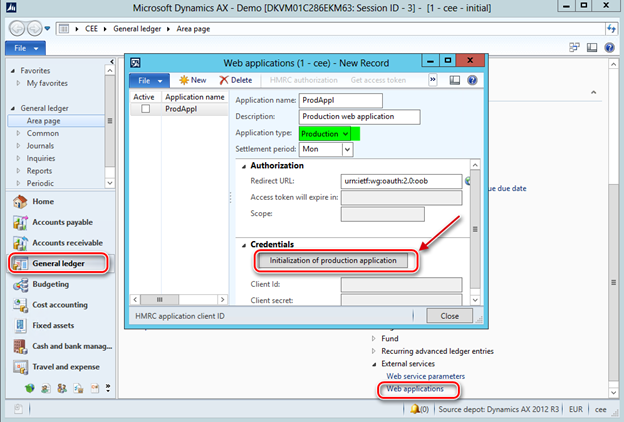Expand My favorites node
Image resolution: width=624 pixels, height=422 pixels.
tap(18, 83)
